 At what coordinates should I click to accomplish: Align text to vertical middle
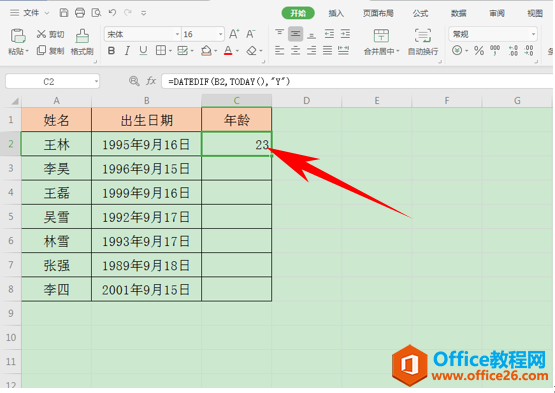tap(295, 34)
